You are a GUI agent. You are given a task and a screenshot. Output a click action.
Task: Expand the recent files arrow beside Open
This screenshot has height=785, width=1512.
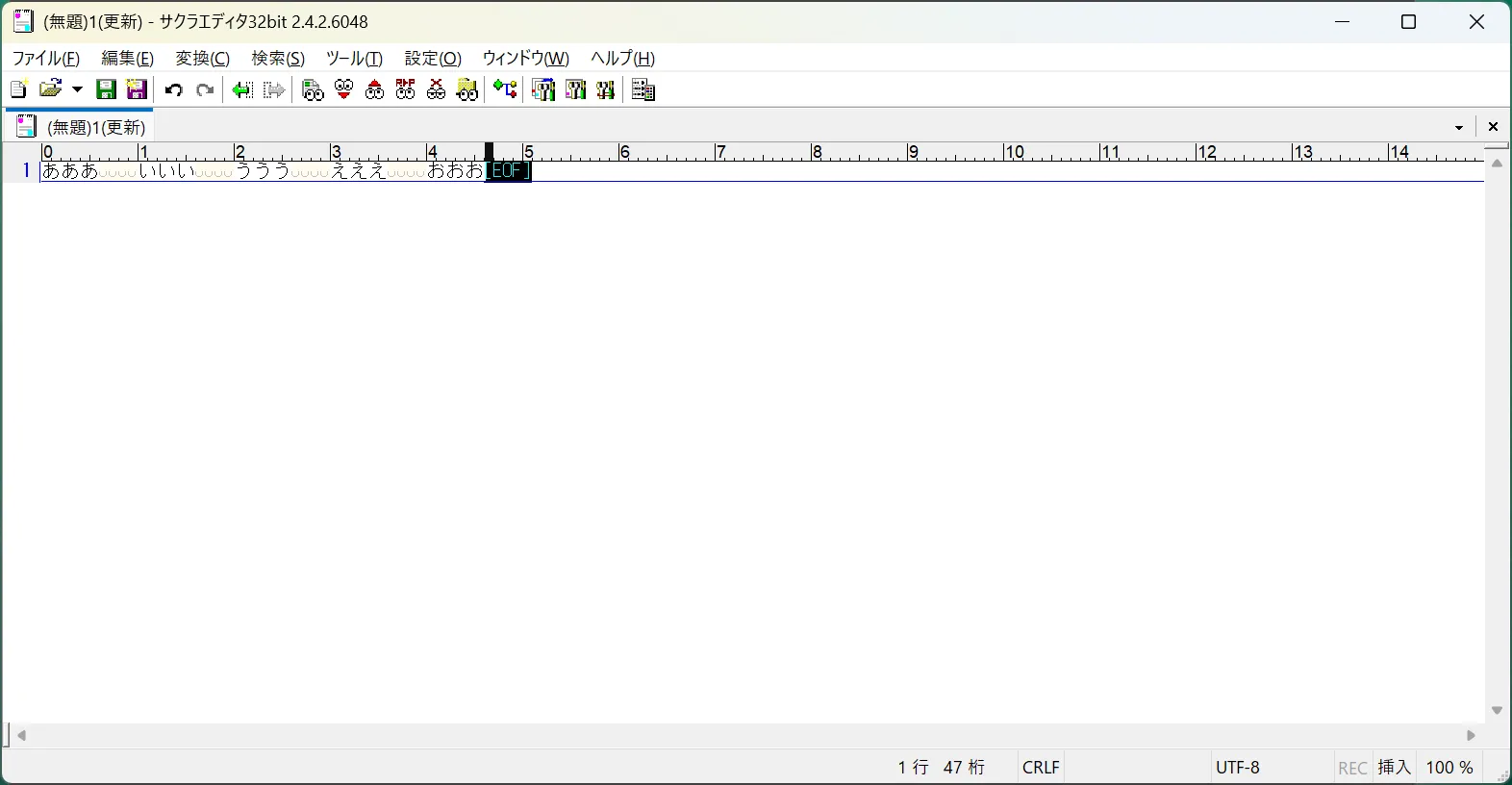click(78, 89)
